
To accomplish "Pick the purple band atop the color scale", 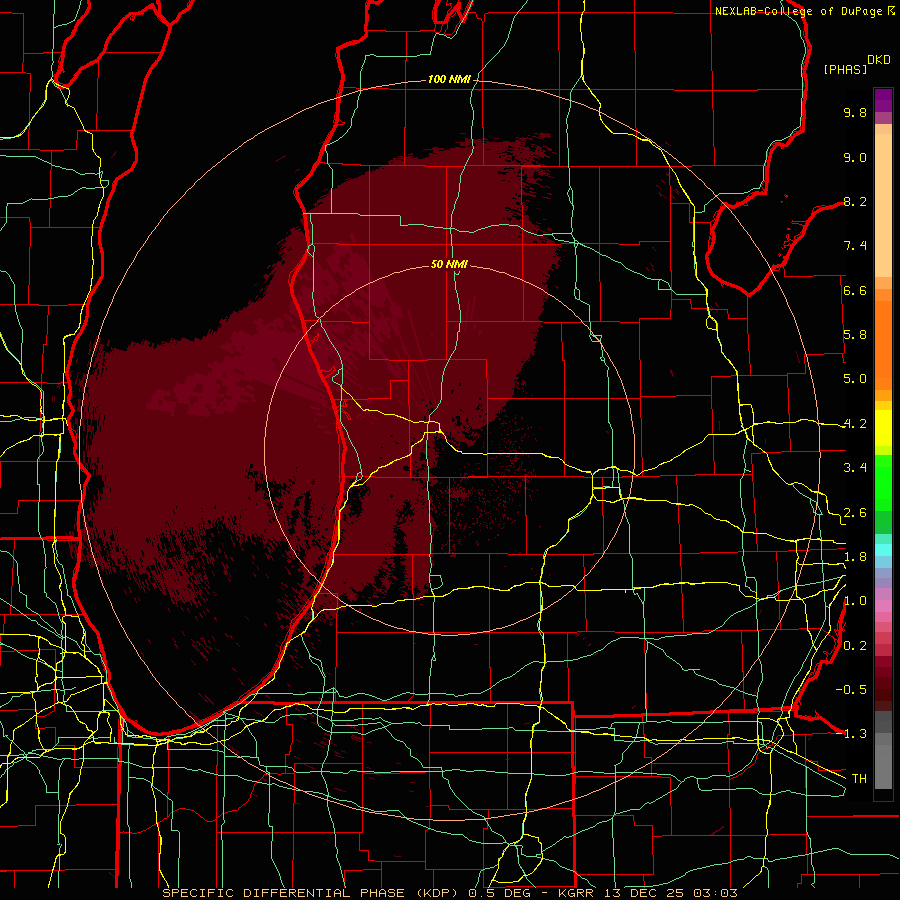I will point(883,100).
